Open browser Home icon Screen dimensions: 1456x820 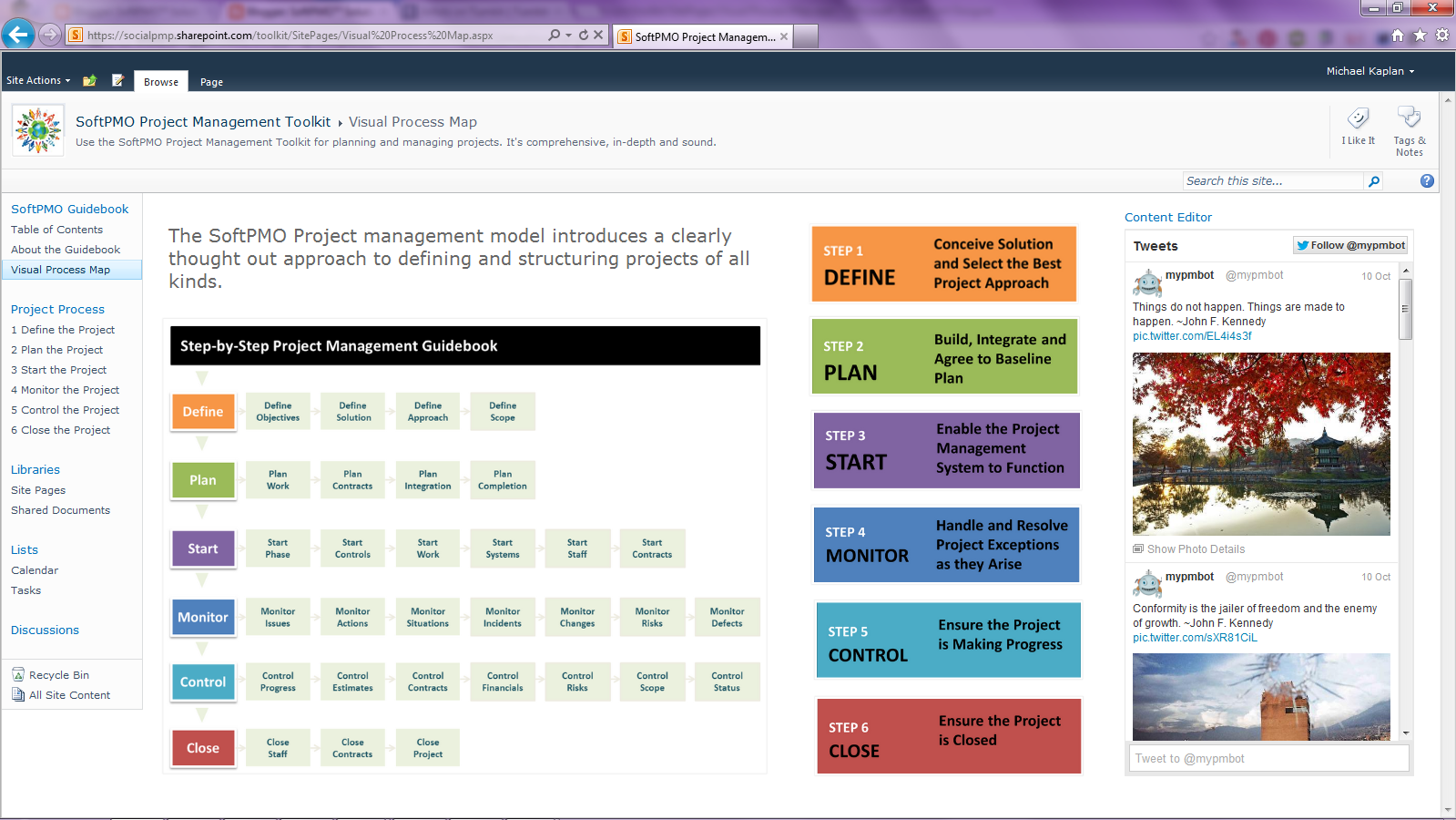coord(1398,36)
